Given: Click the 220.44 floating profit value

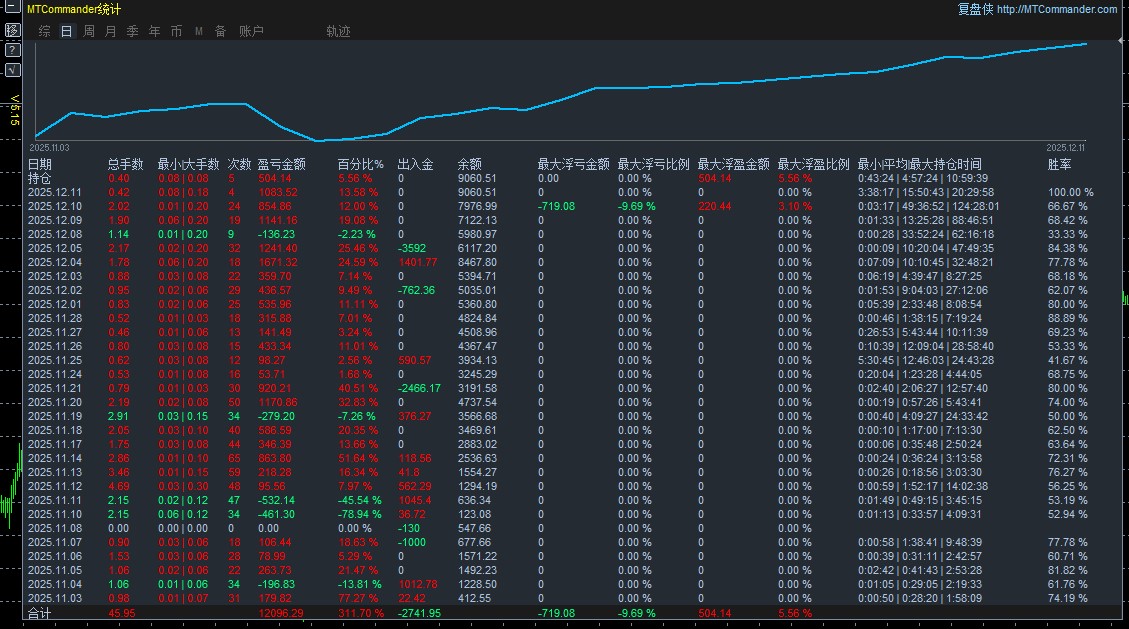Looking at the screenshot, I should pyautogui.click(x=714, y=206).
